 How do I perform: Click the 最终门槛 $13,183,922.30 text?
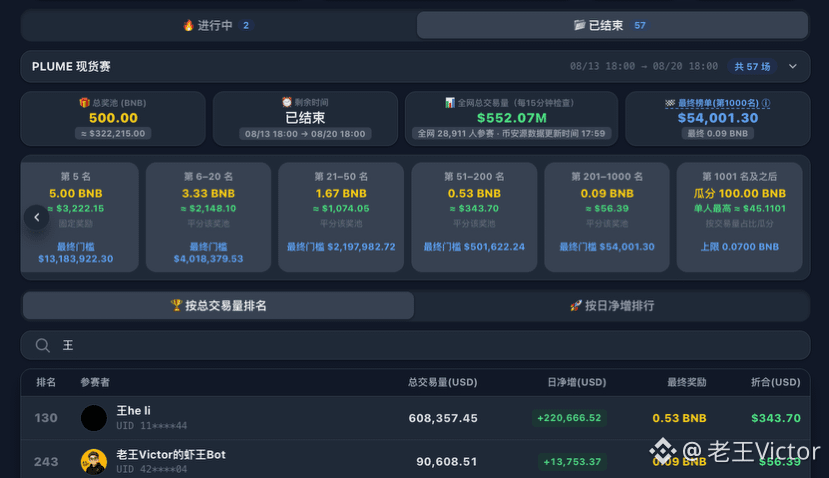tap(76, 253)
